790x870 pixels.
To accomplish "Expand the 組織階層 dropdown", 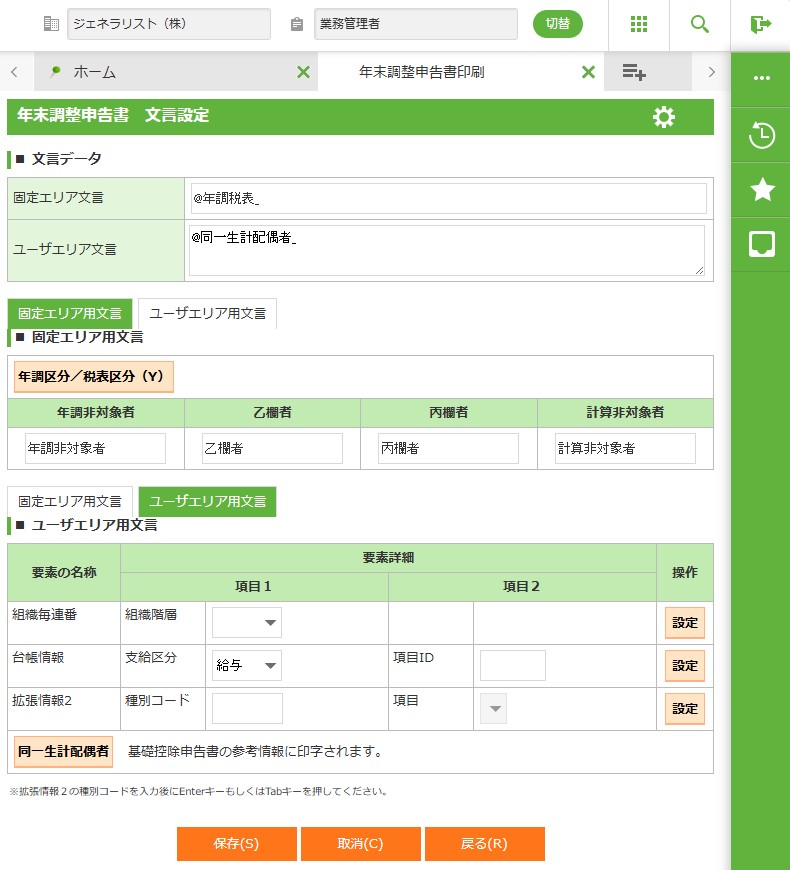I will click(247, 623).
